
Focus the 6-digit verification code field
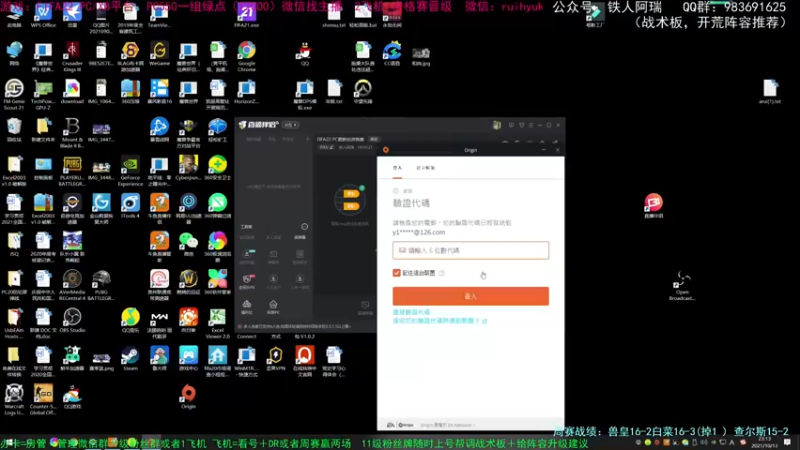(470, 251)
